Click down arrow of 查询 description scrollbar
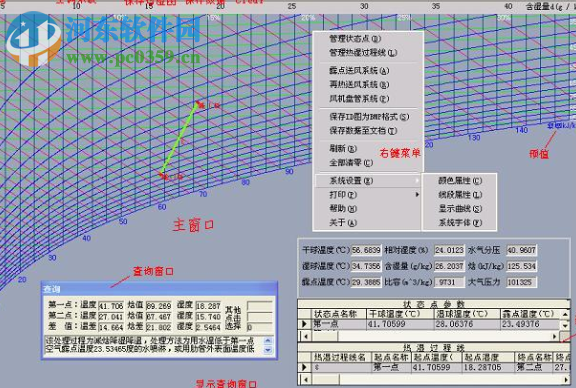The width and height of the screenshot is (576, 388). [x=268, y=350]
